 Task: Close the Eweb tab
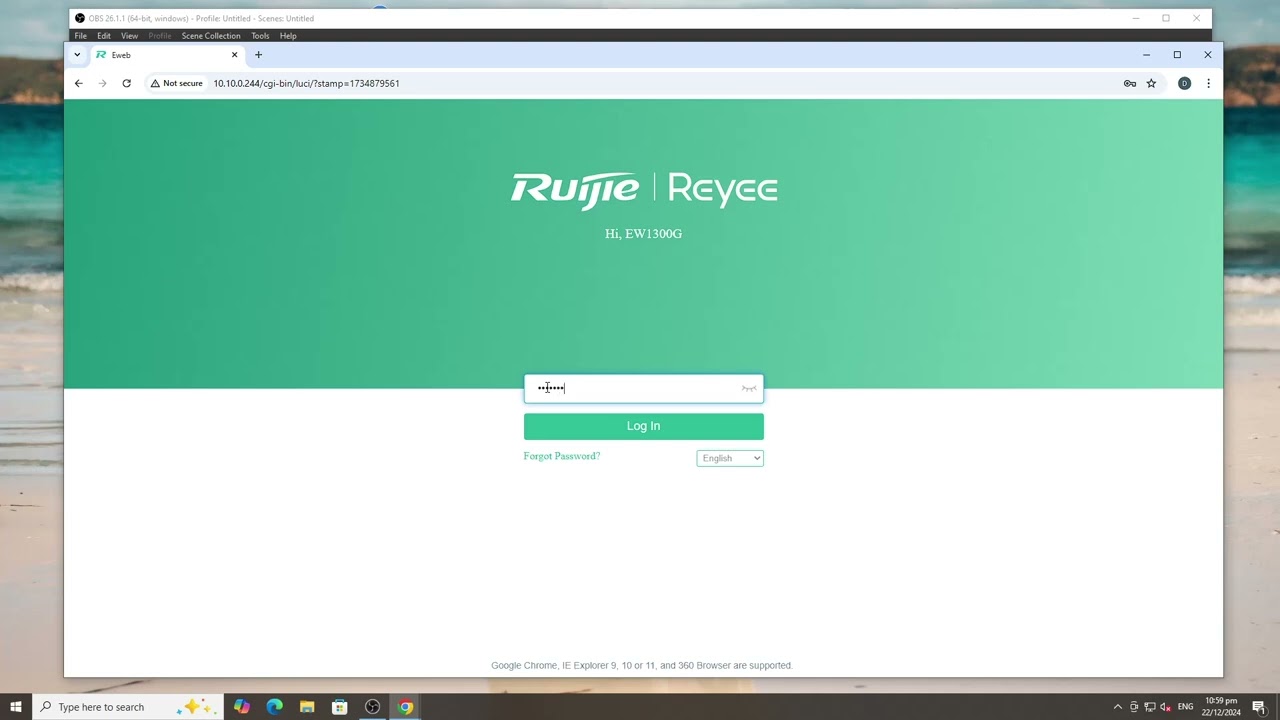coord(235,55)
